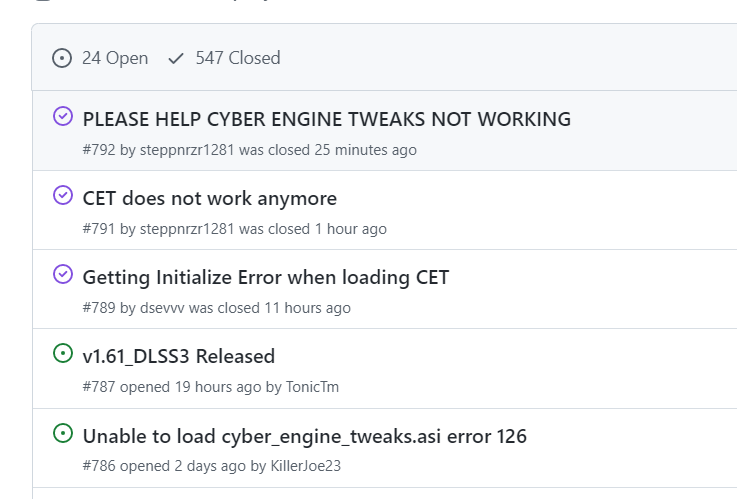Click the checkmark icon beside 547 Closed
This screenshot has width=737, height=499.
coord(176,58)
